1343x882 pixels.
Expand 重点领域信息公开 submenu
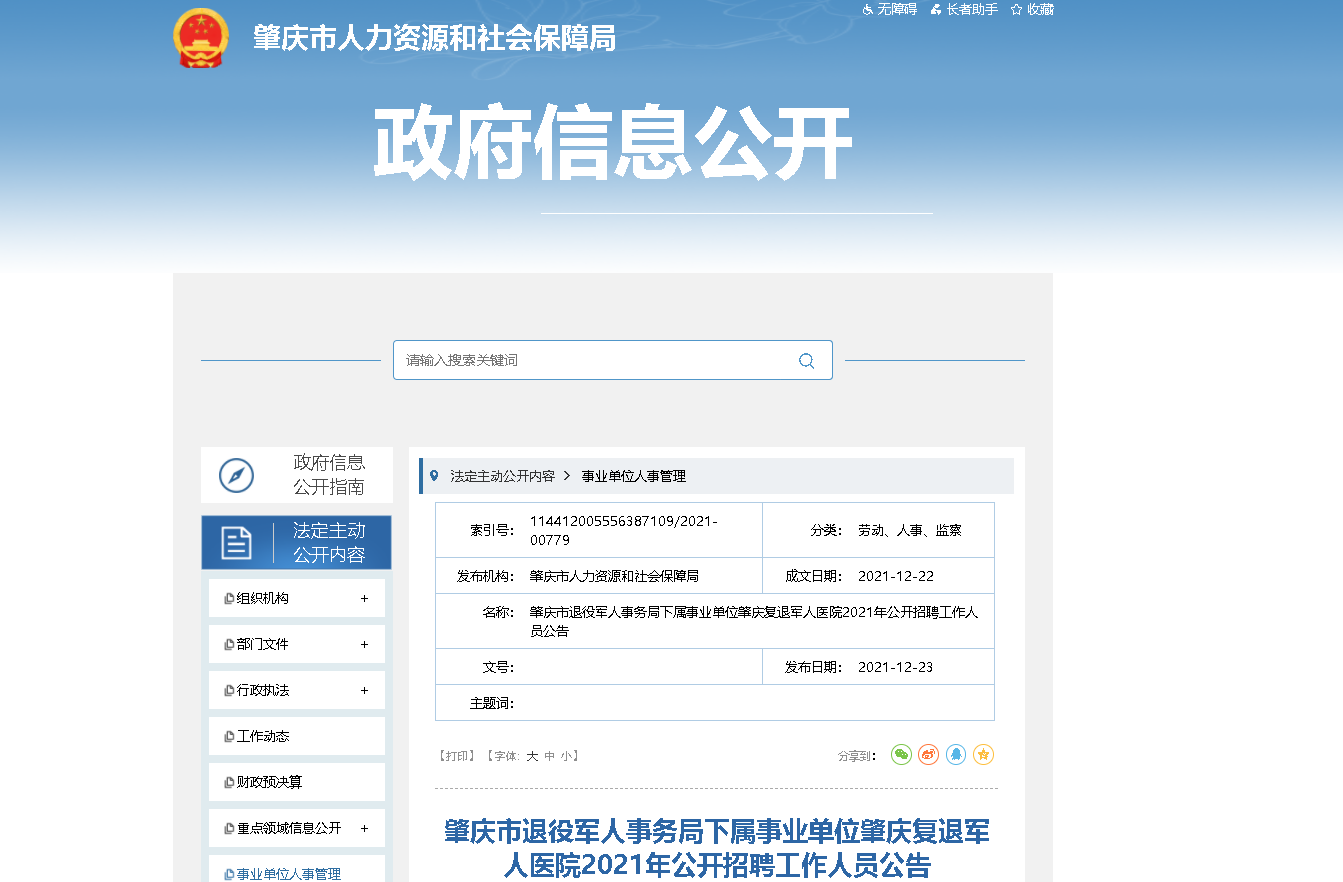coord(364,829)
